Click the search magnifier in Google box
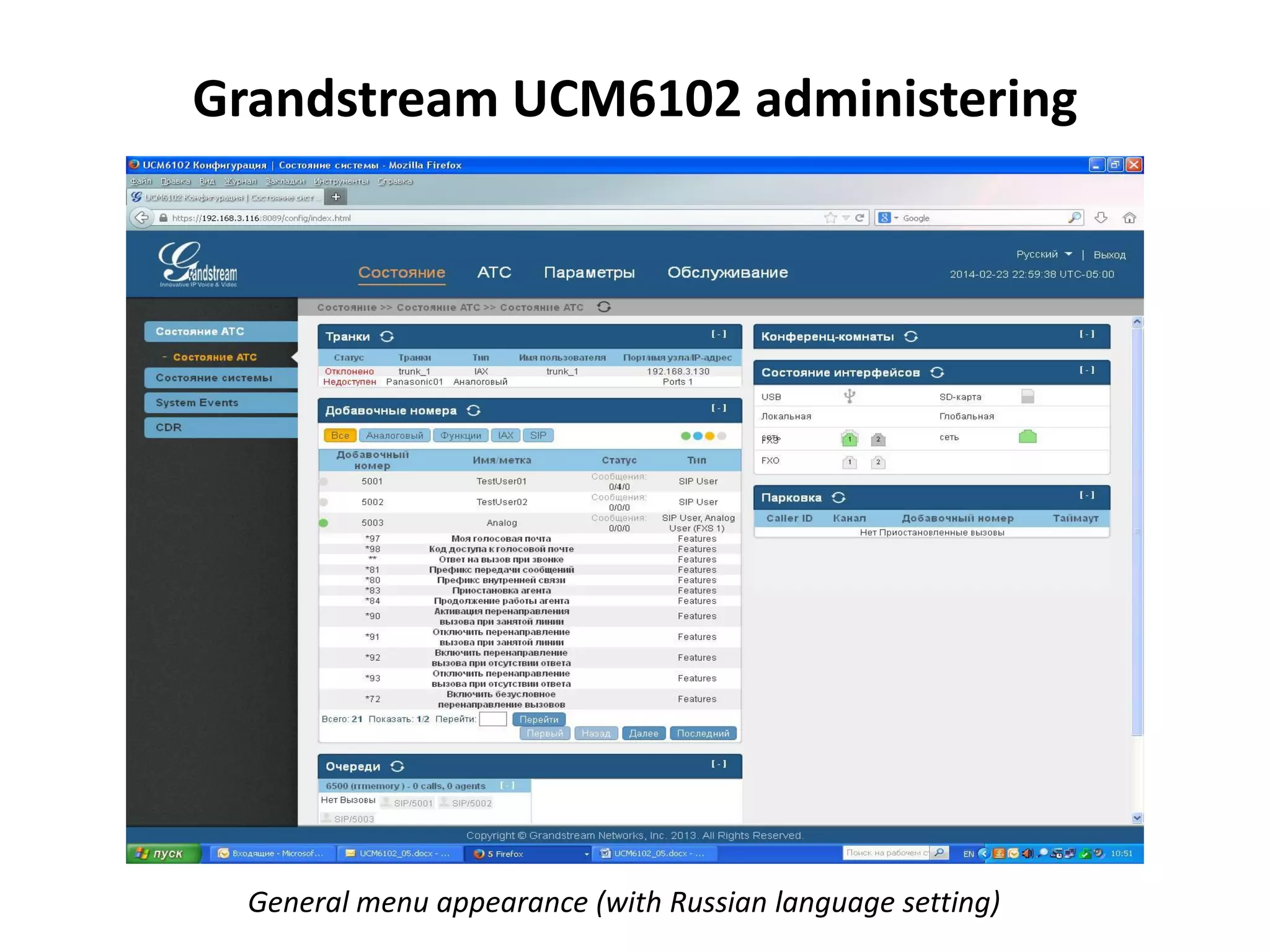 tap(1075, 218)
